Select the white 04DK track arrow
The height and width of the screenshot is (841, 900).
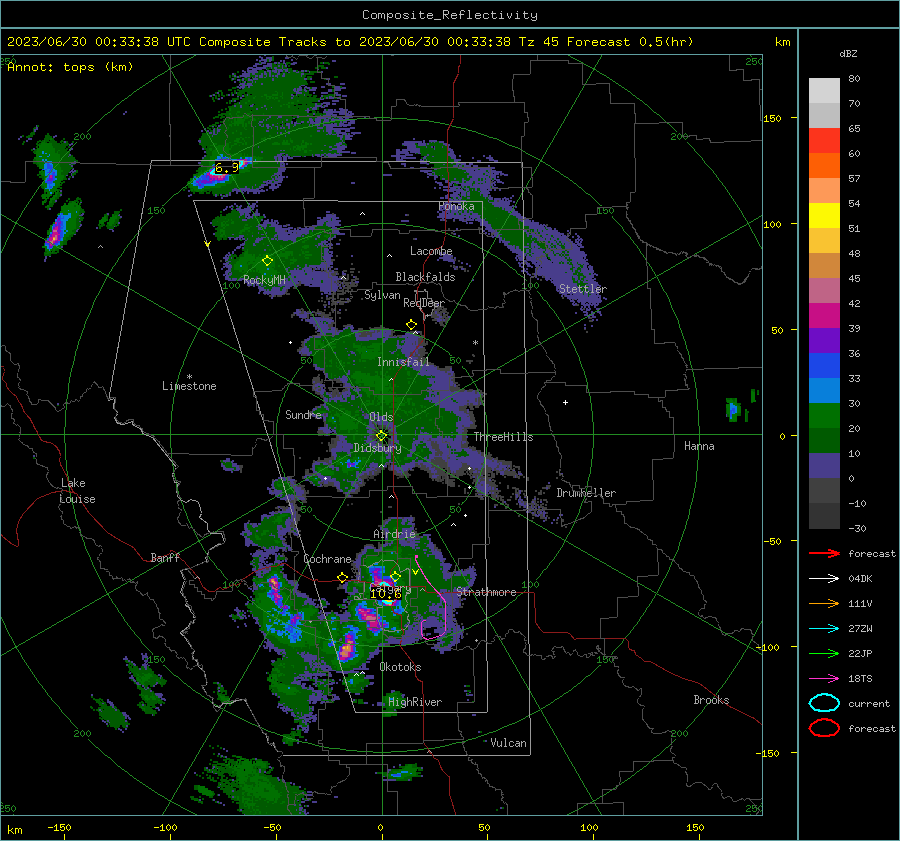click(x=824, y=579)
